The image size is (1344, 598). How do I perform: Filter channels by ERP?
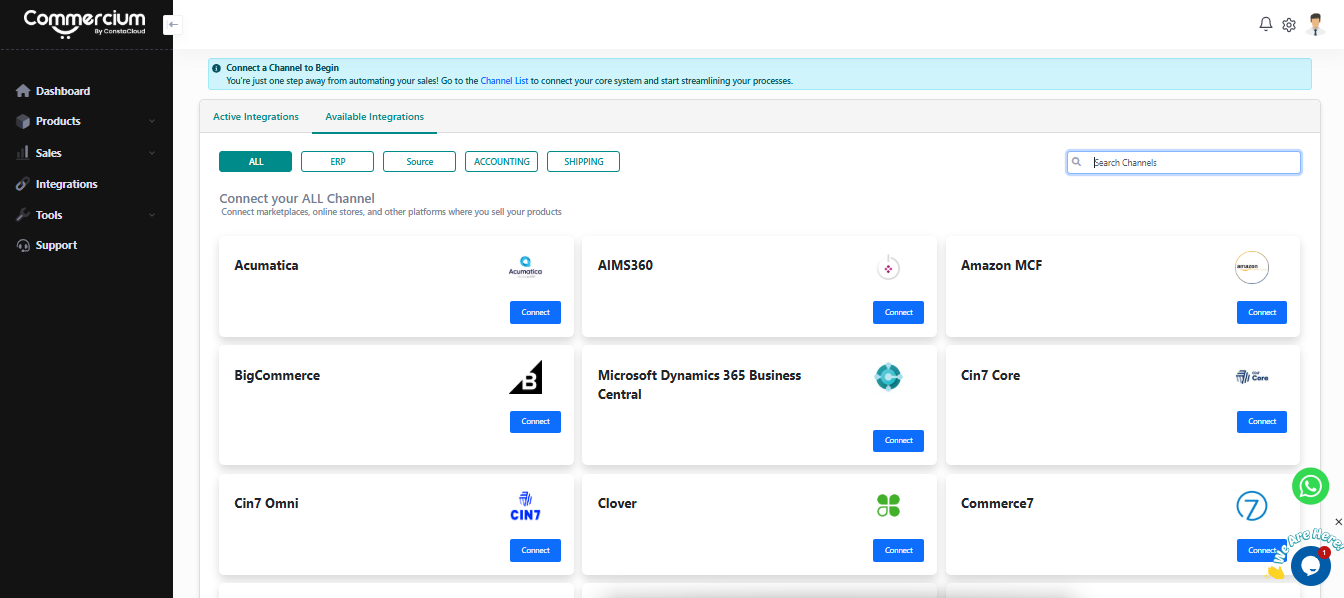pos(338,161)
